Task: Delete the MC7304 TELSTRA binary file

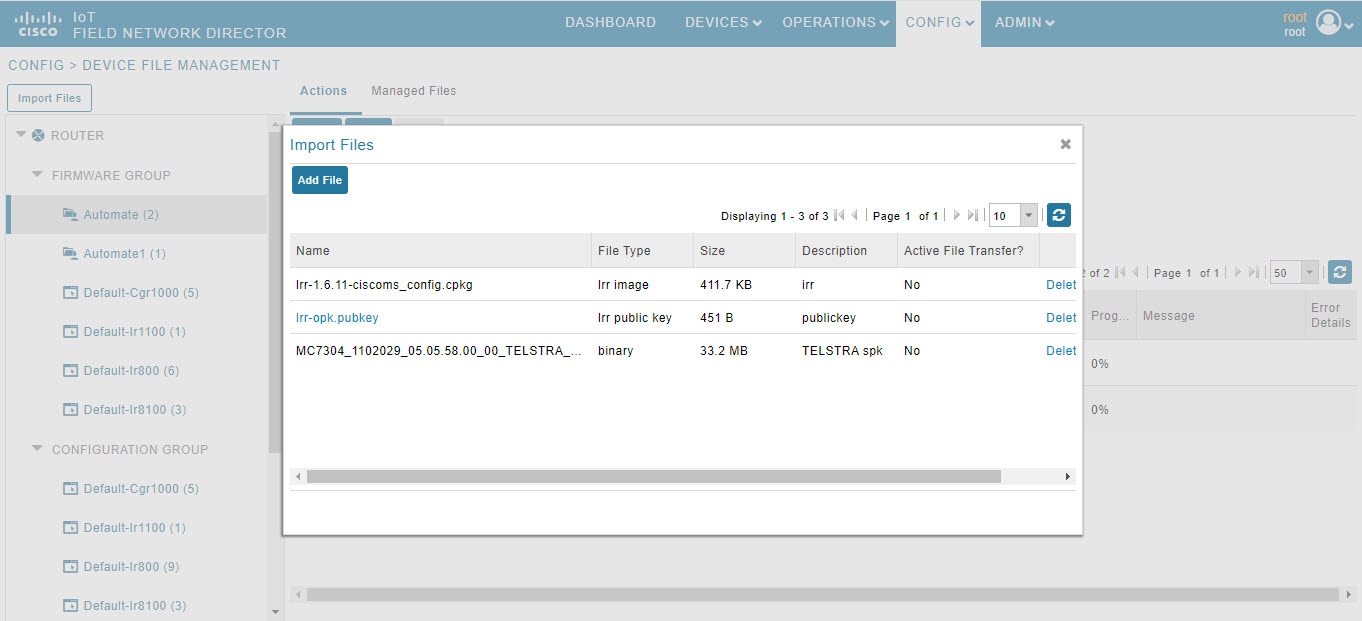Action: [x=1061, y=351]
